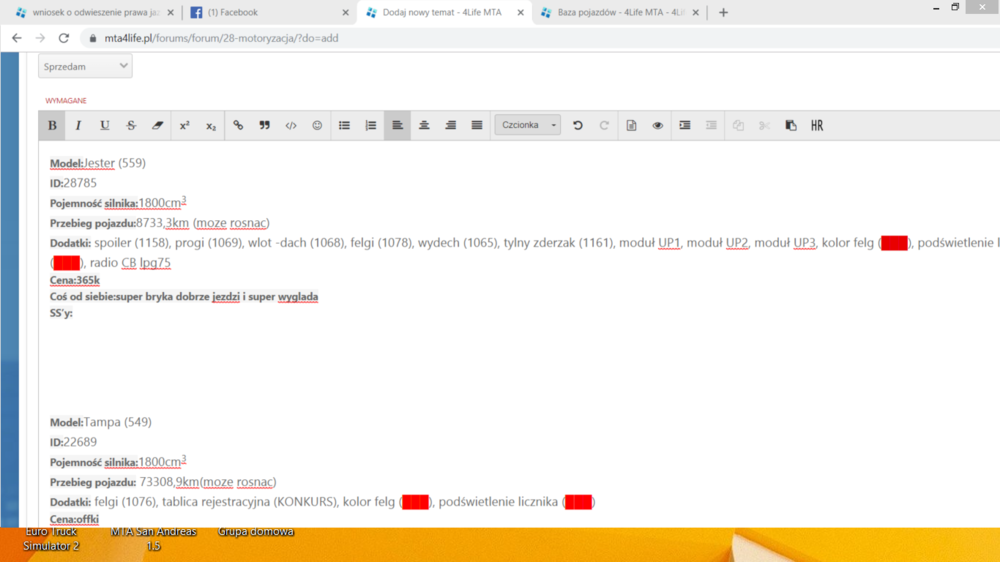Viewport: 1000px width, 562px height.
Task: Toggle italic formatting button
Action: (x=78, y=126)
